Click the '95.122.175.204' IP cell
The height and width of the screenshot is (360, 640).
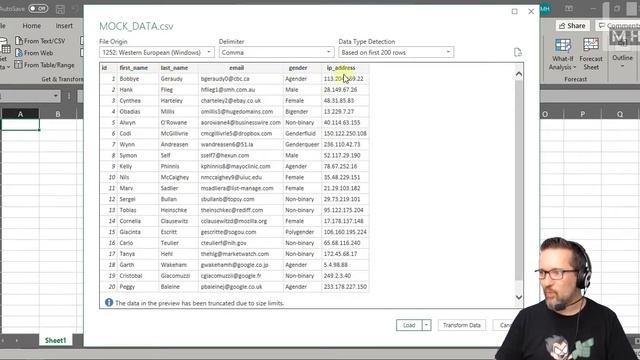(344, 210)
